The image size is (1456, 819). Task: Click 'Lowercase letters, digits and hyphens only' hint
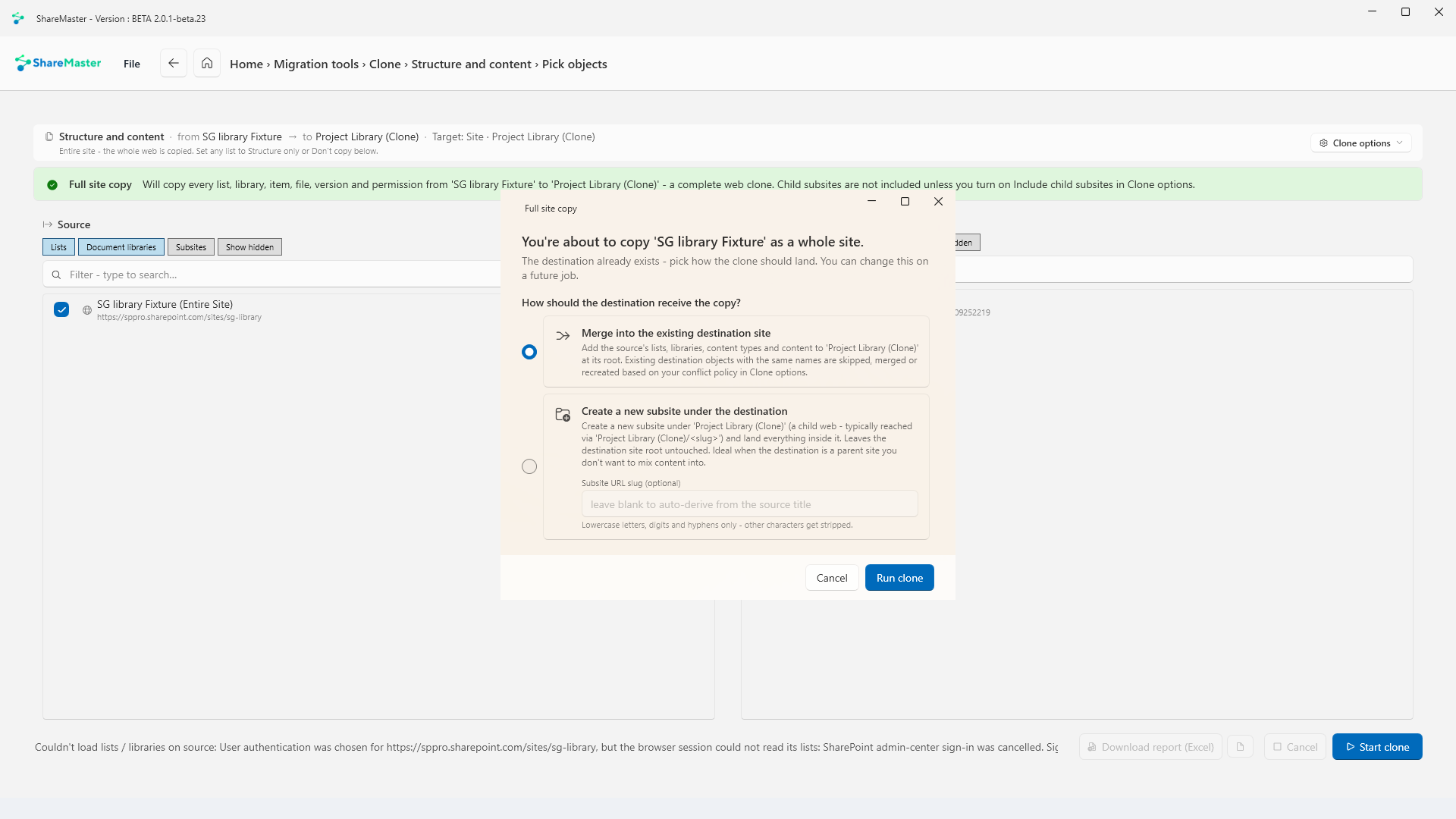pos(717,525)
